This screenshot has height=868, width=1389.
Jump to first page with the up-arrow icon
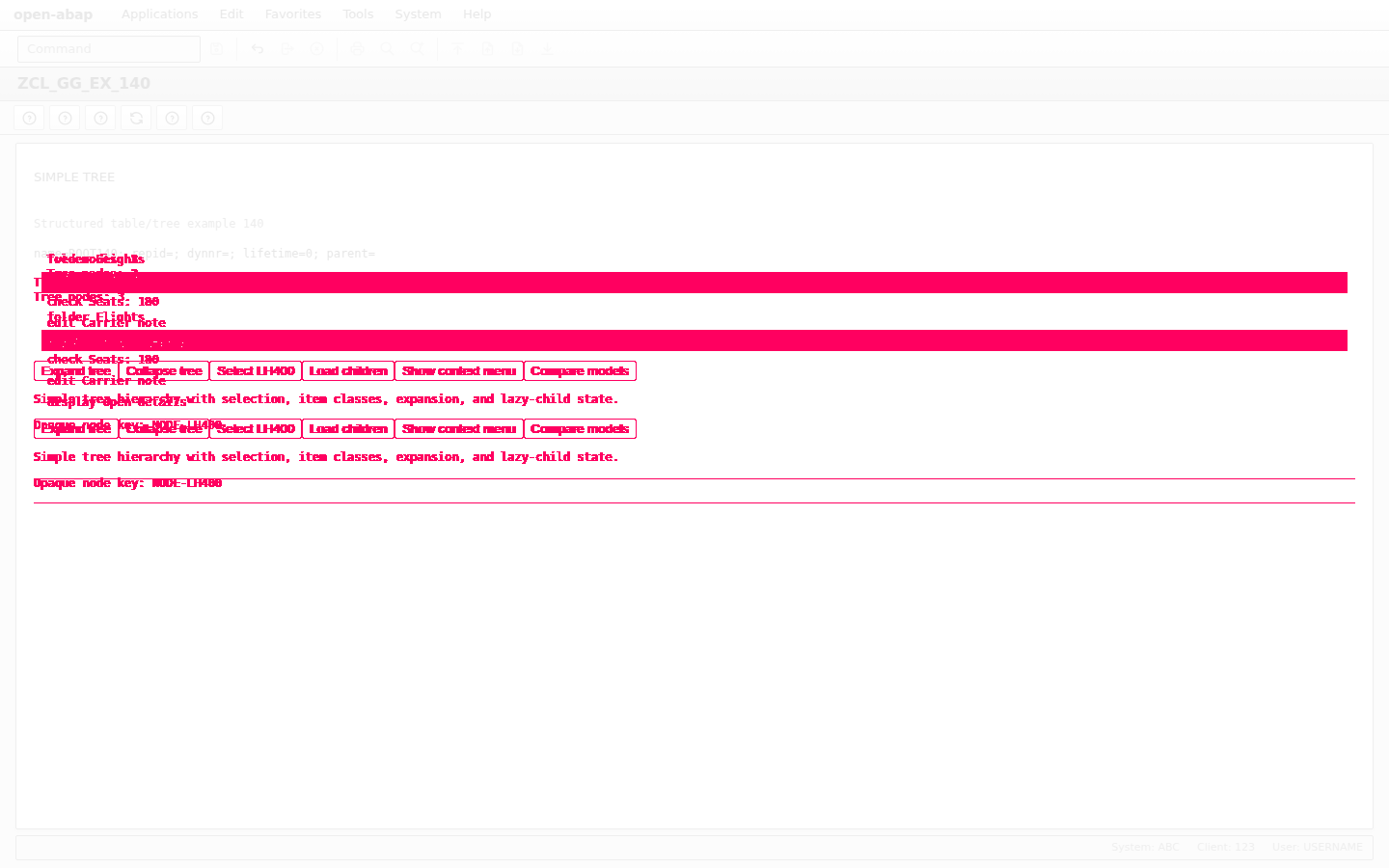tap(458, 49)
